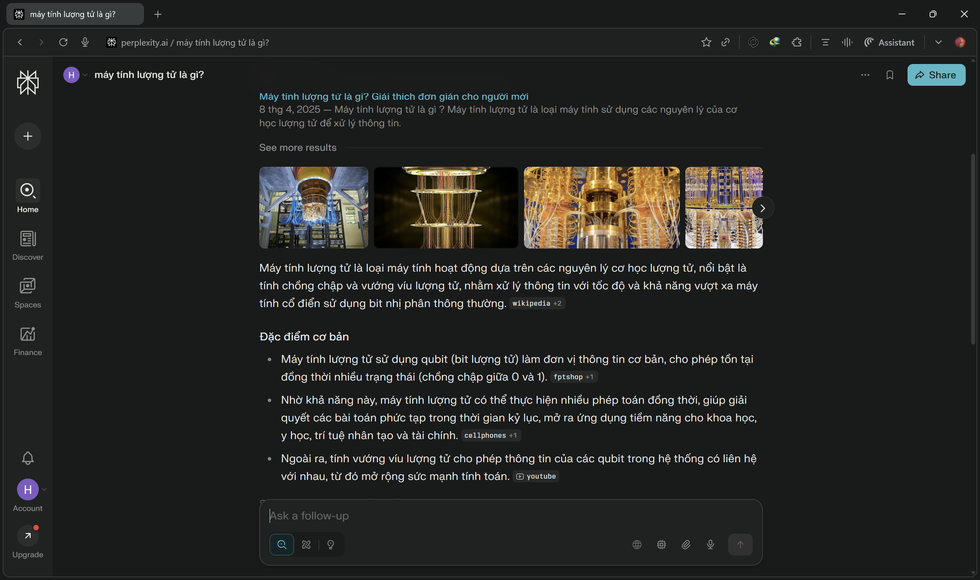This screenshot has height=580, width=980.
Task: Open thread more options ellipsis menu
Action: point(865,75)
